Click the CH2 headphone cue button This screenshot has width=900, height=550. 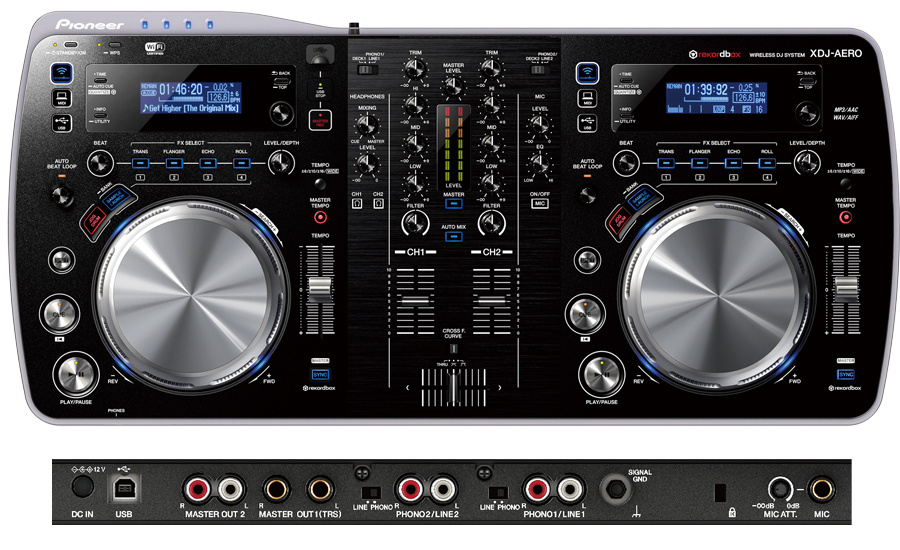(x=378, y=203)
